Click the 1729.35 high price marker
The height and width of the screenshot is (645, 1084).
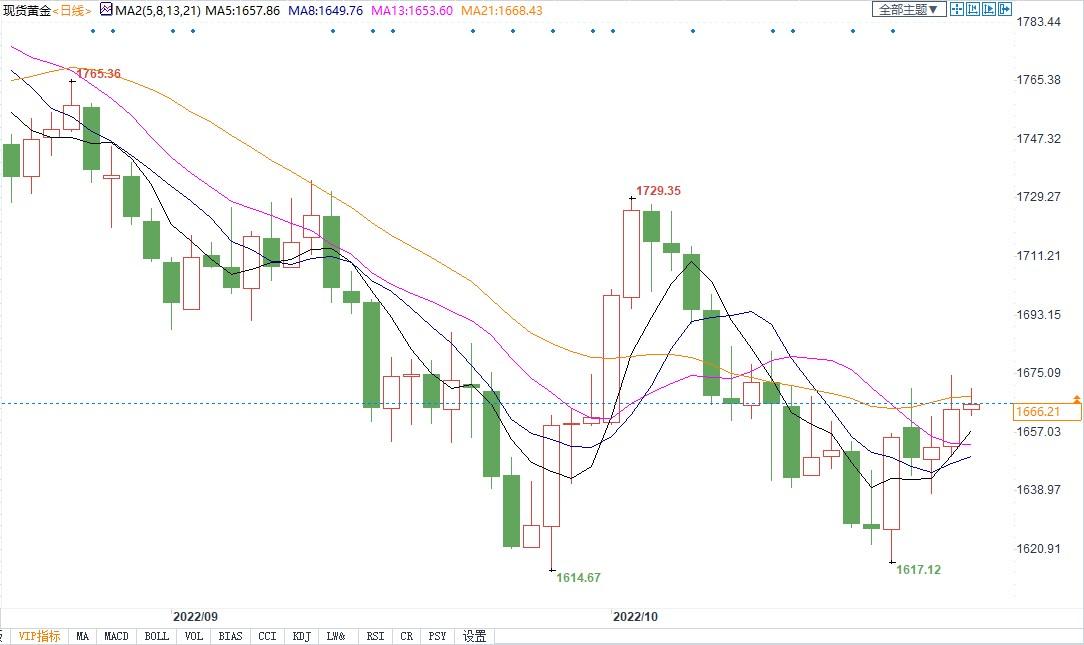point(658,191)
